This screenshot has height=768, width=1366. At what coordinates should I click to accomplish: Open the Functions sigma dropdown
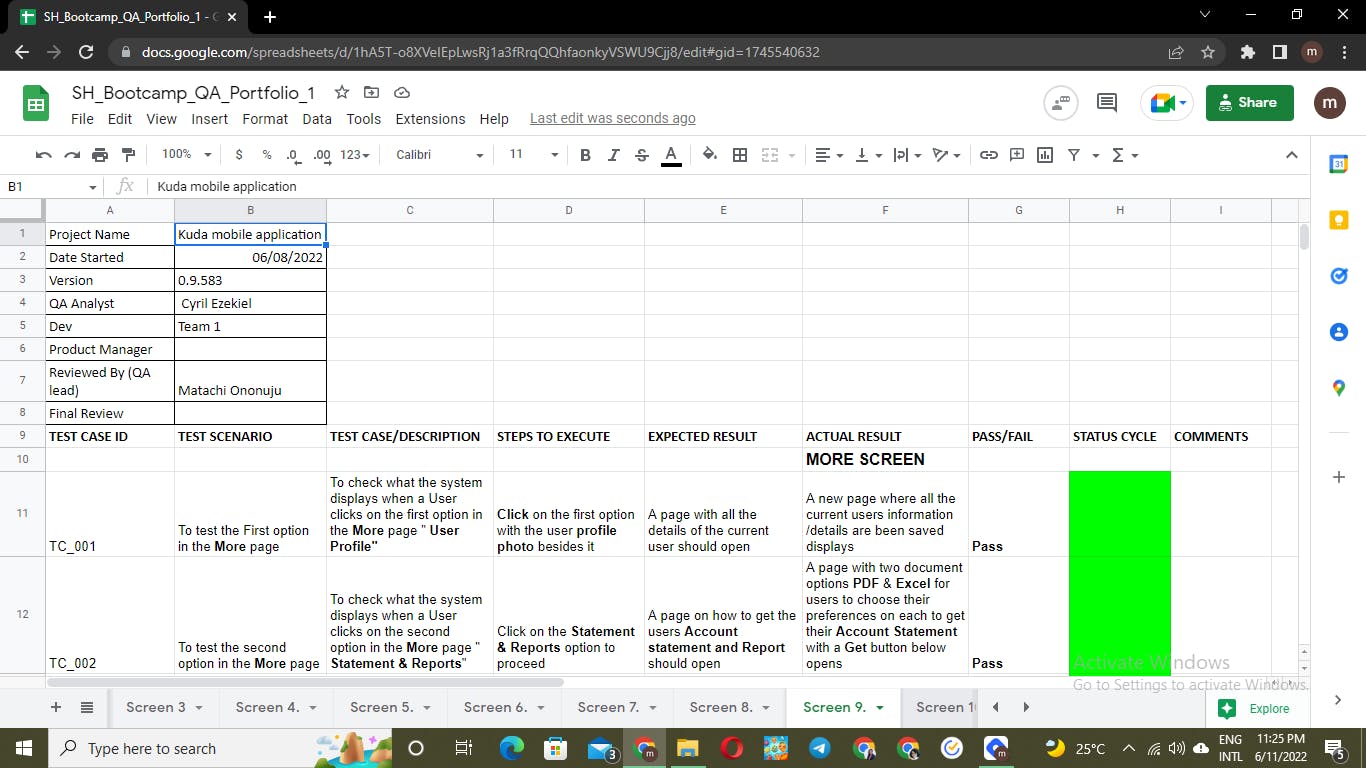click(1125, 155)
